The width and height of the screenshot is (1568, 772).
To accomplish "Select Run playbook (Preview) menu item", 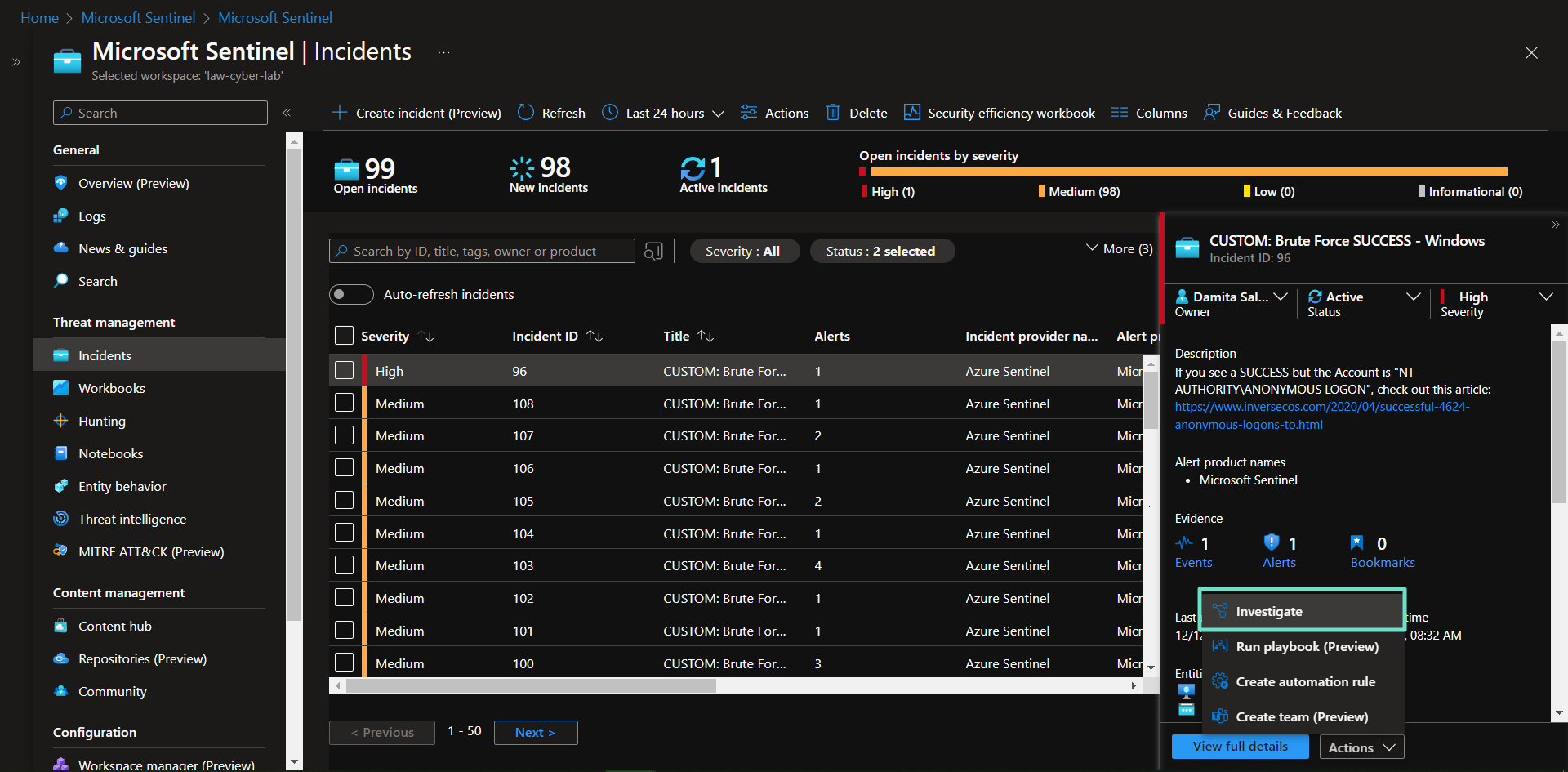I will click(x=1303, y=646).
